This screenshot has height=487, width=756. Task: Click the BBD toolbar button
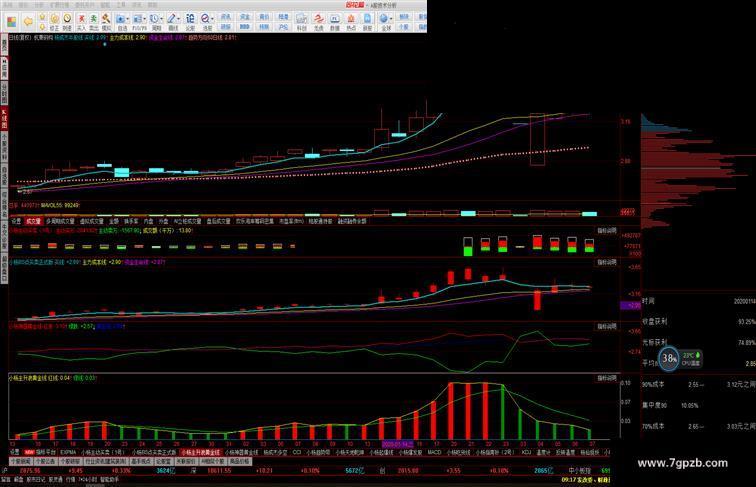tap(245, 27)
